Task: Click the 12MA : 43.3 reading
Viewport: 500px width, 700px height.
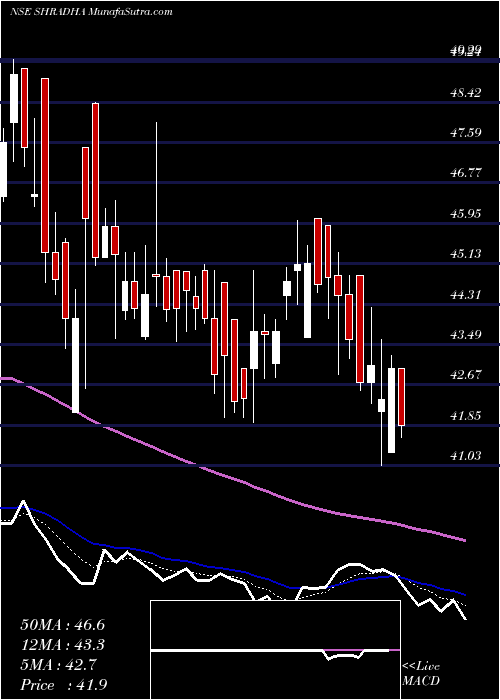Action: tap(63, 645)
